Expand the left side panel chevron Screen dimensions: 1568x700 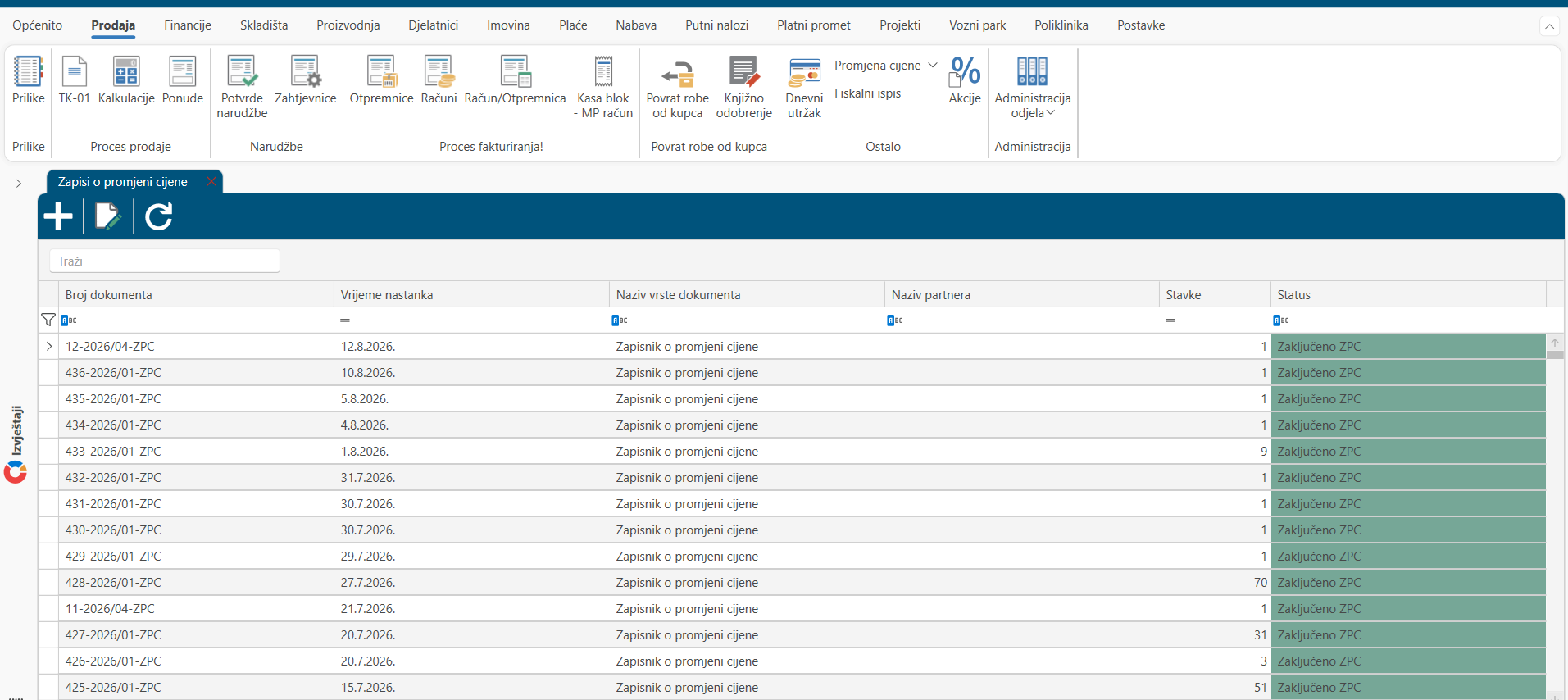pyautogui.click(x=18, y=184)
